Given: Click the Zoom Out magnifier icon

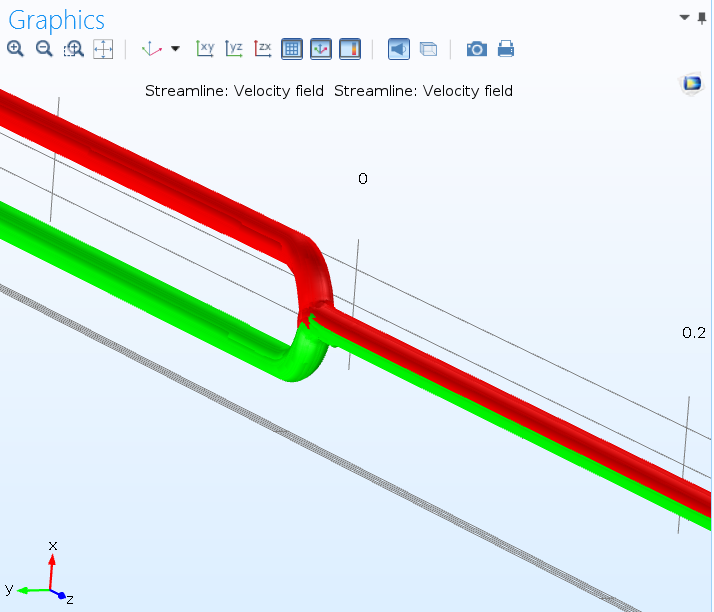Looking at the screenshot, I should (x=44, y=48).
